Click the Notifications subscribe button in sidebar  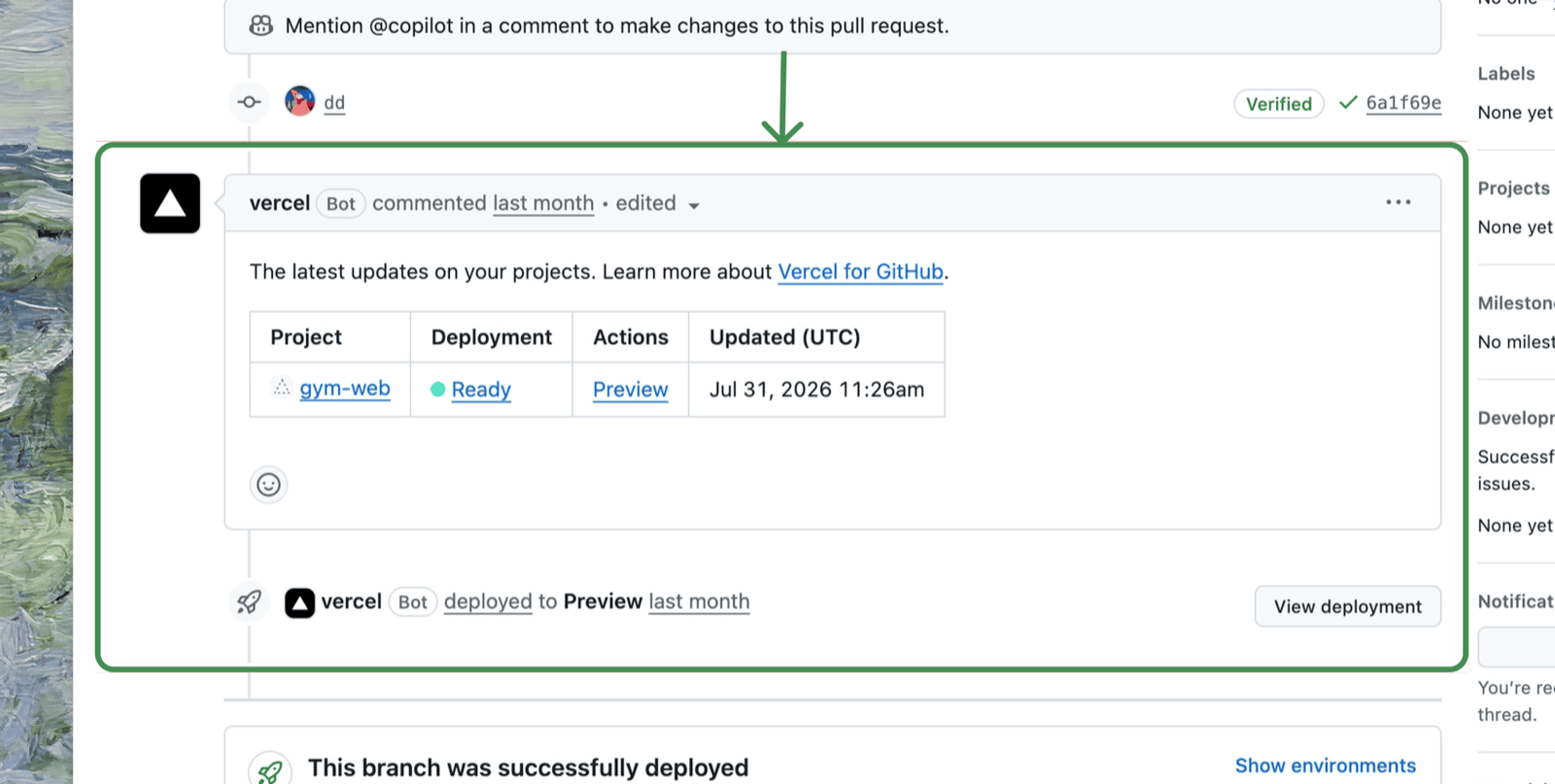[1517, 647]
